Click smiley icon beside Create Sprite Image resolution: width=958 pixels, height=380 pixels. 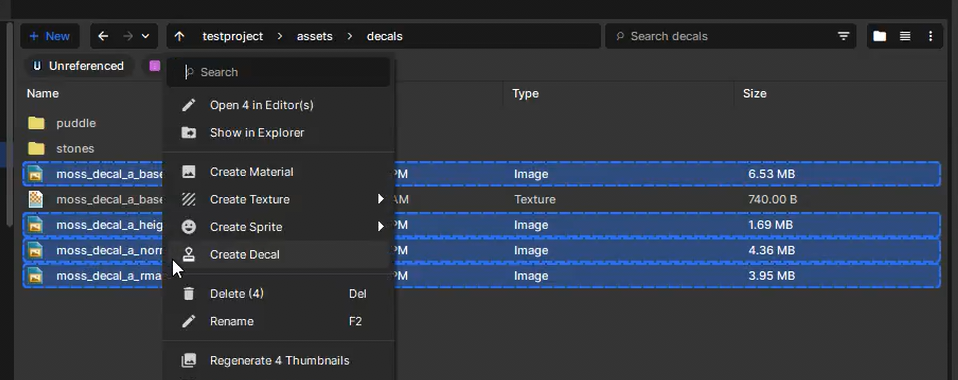pyautogui.click(x=189, y=227)
